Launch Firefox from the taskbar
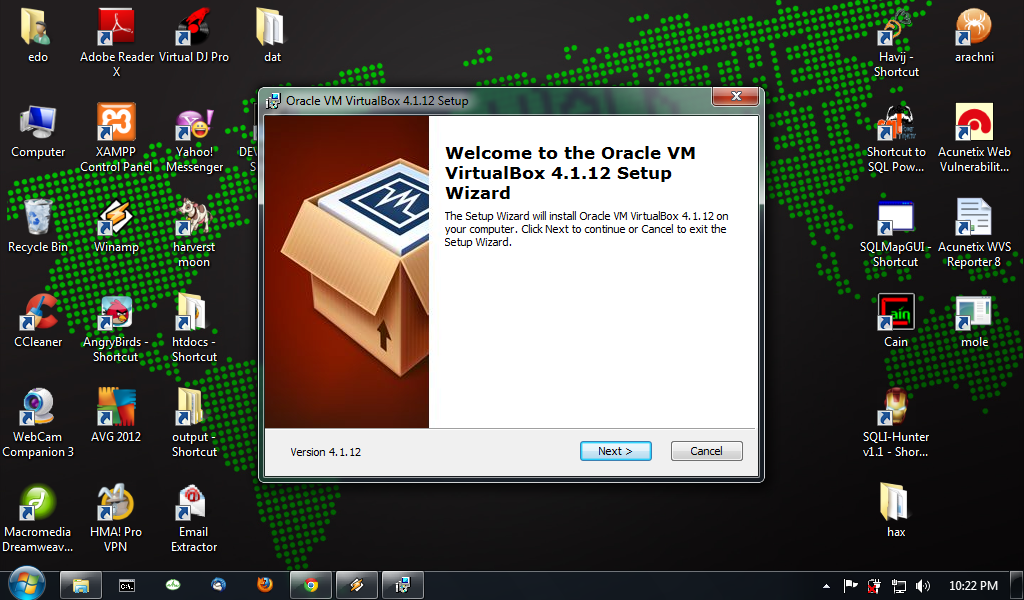1024x600 pixels. click(x=265, y=585)
